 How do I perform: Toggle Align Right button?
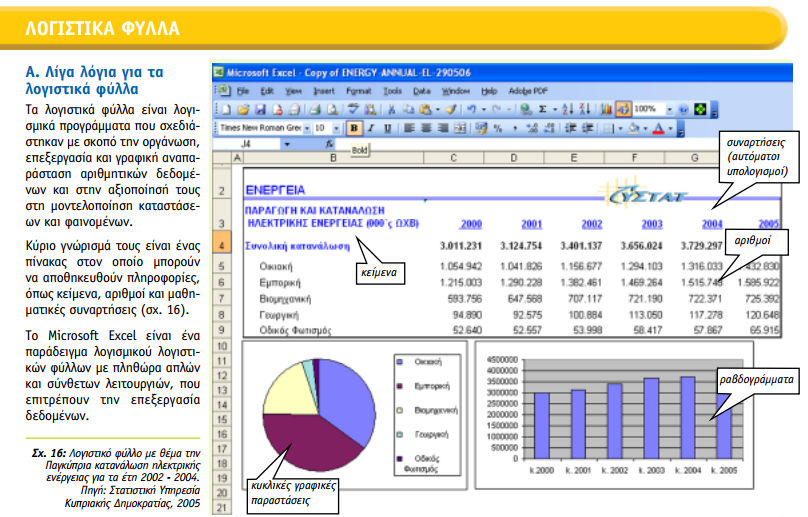443,128
